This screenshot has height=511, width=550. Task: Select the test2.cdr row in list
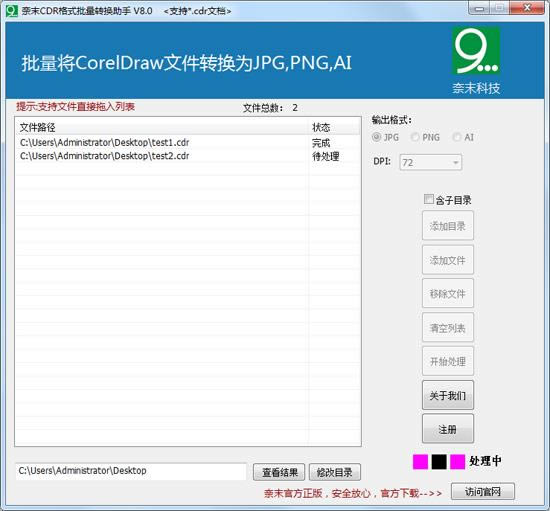188,156
